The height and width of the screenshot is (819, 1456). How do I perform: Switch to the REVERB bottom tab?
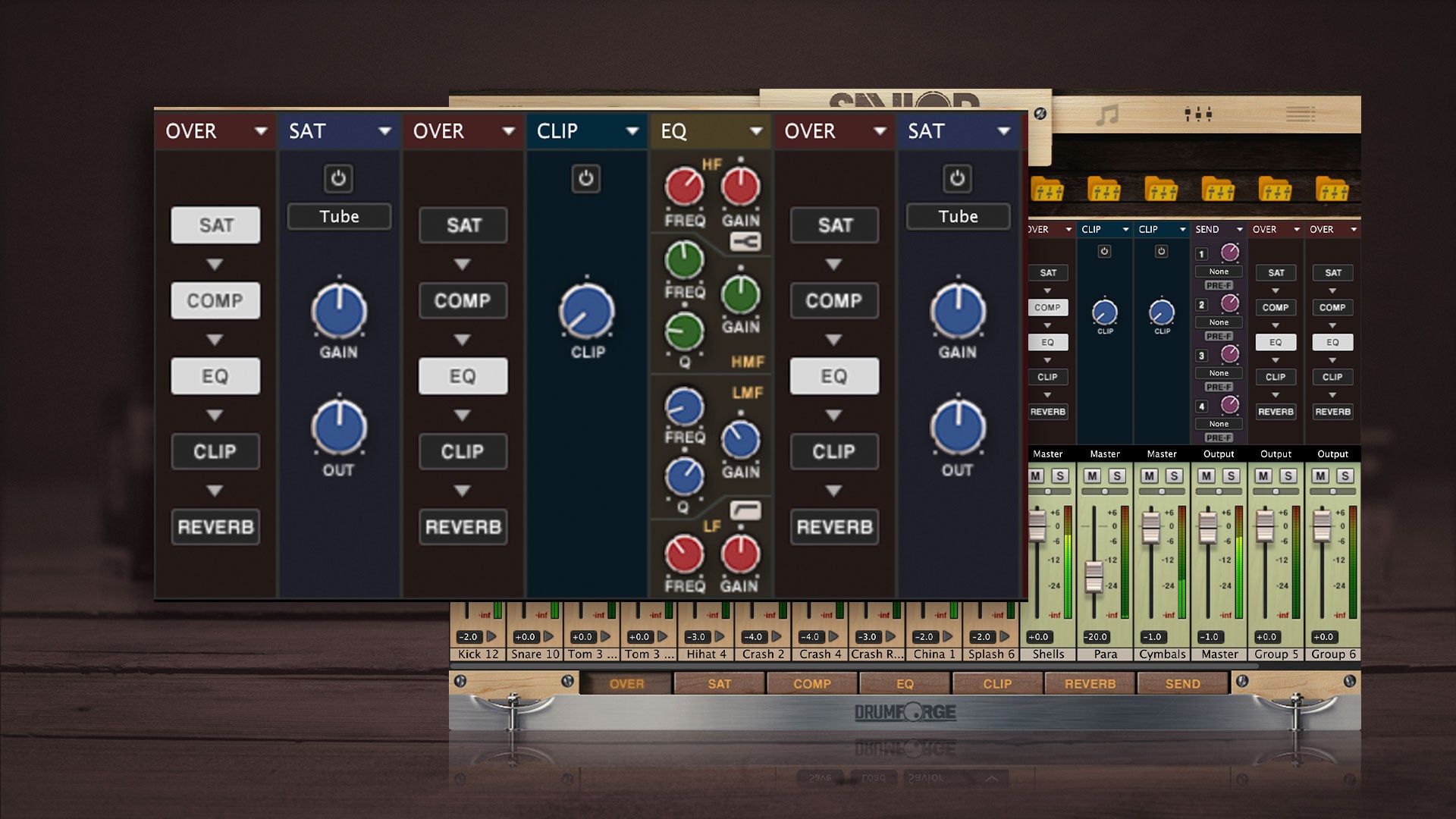pos(1090,684)
